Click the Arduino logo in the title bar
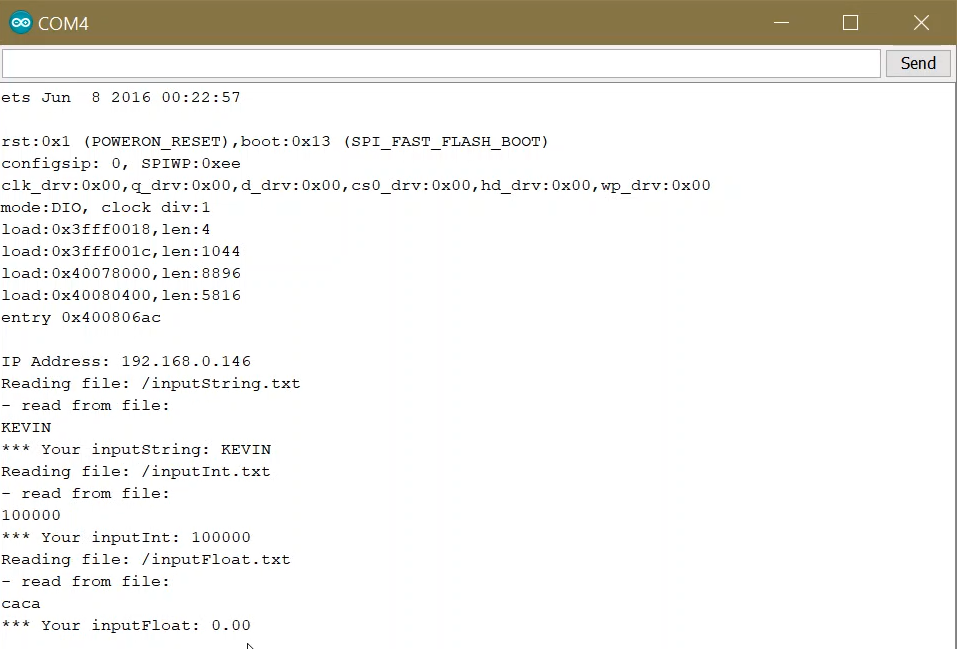The image size is (957, 649). (x=20, y=22)
